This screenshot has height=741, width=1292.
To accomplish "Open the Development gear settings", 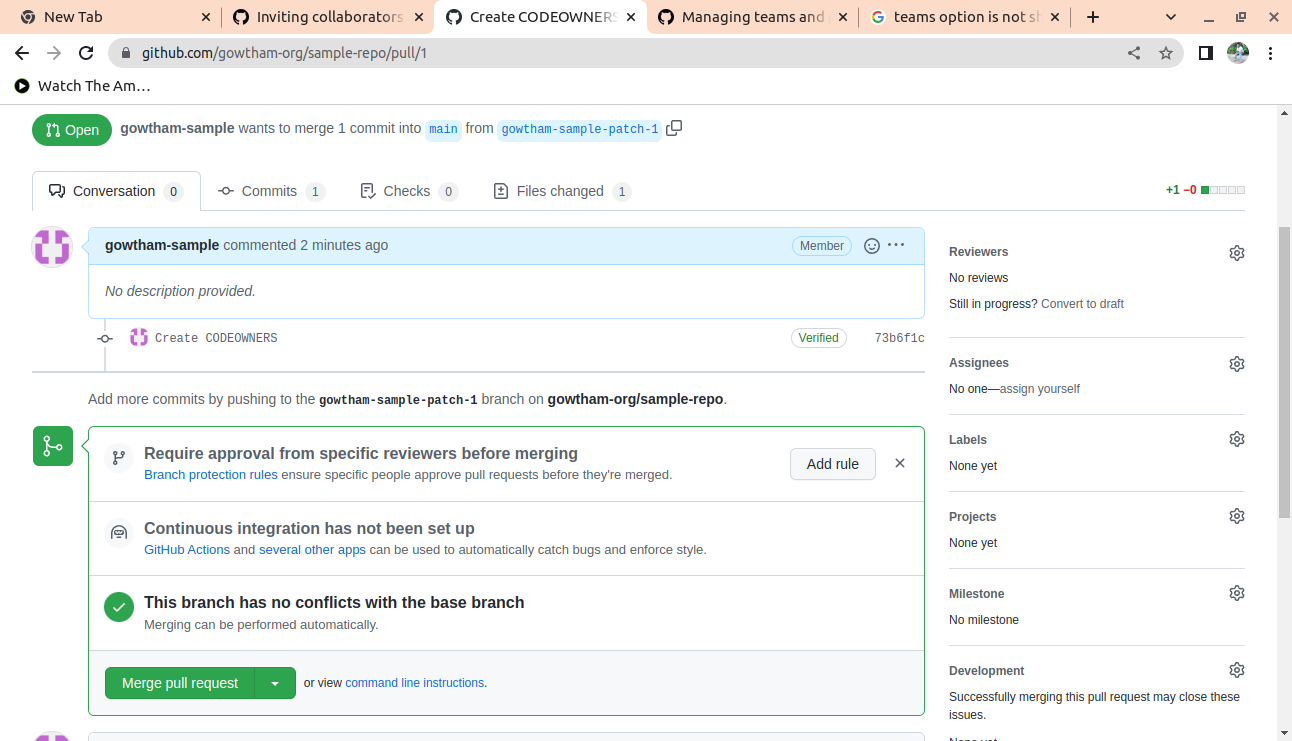I will point(1236,671).
